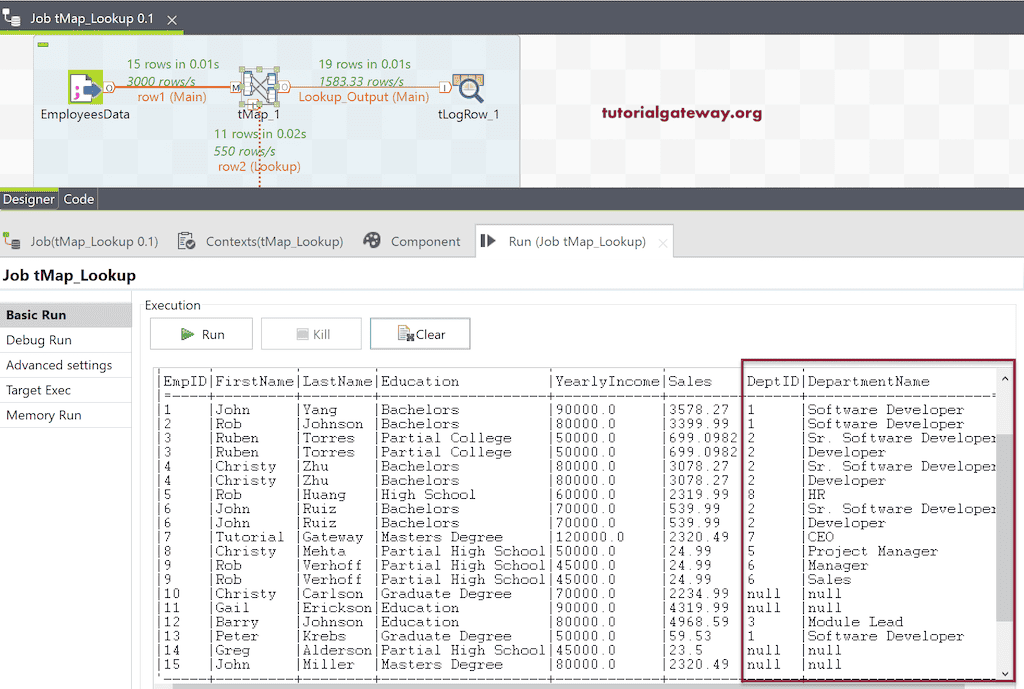Select the EmployeesData input component on canvas

point(85,88)
